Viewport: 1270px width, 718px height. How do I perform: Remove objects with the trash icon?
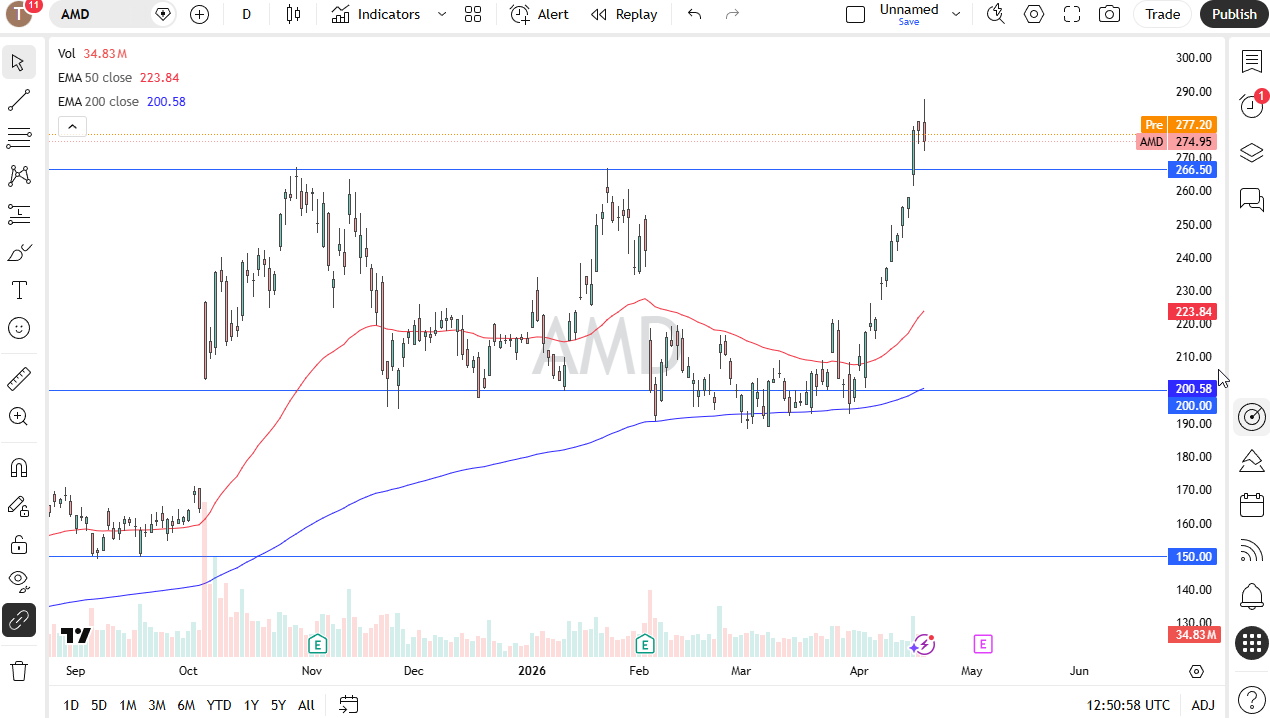point(18,670)
